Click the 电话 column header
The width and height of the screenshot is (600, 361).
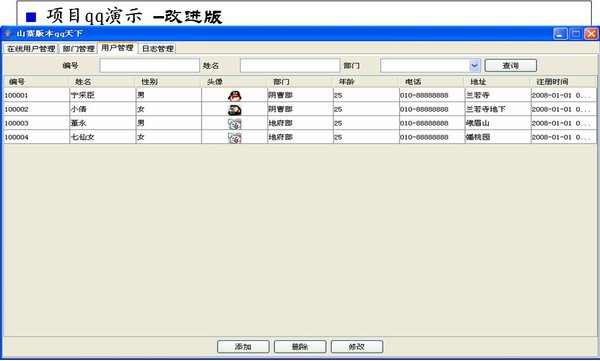pos(432,82)
